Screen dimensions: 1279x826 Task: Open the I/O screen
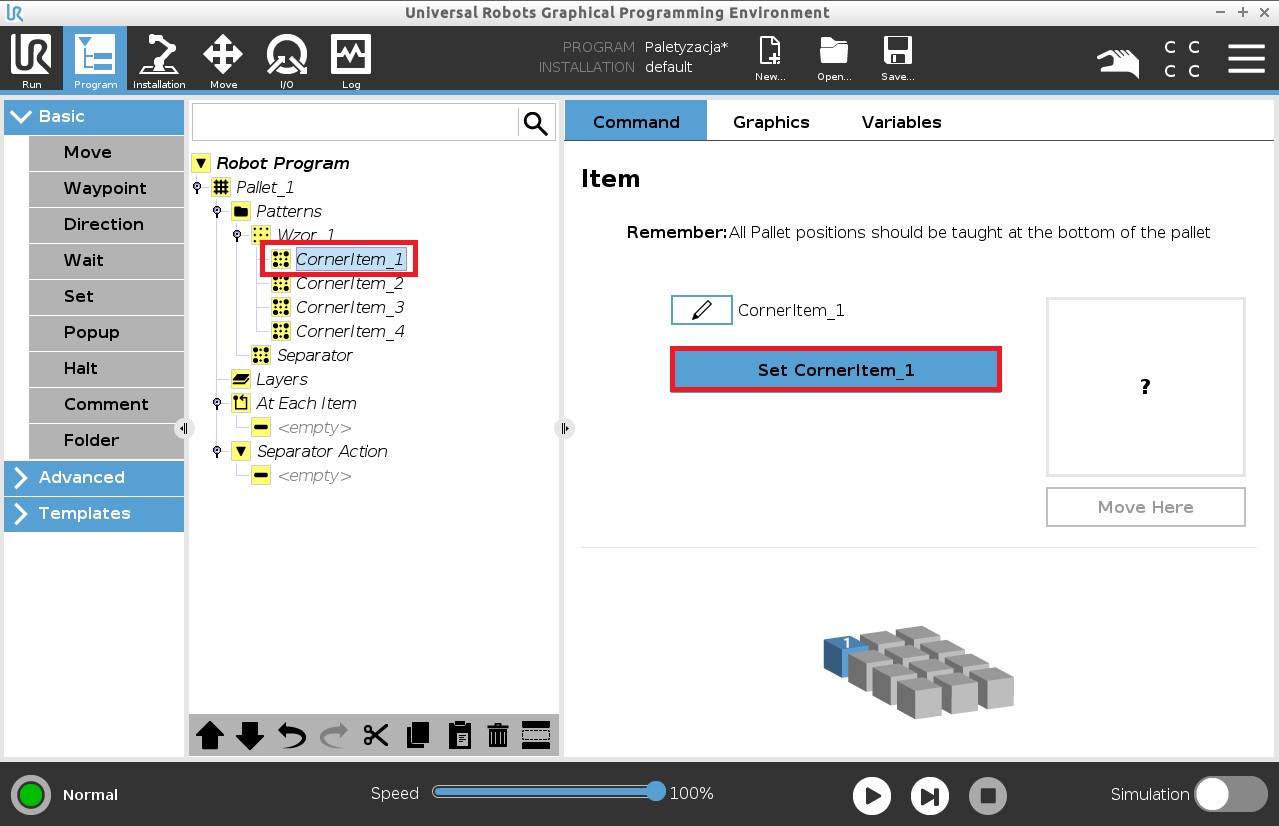(x=287, y=60)
